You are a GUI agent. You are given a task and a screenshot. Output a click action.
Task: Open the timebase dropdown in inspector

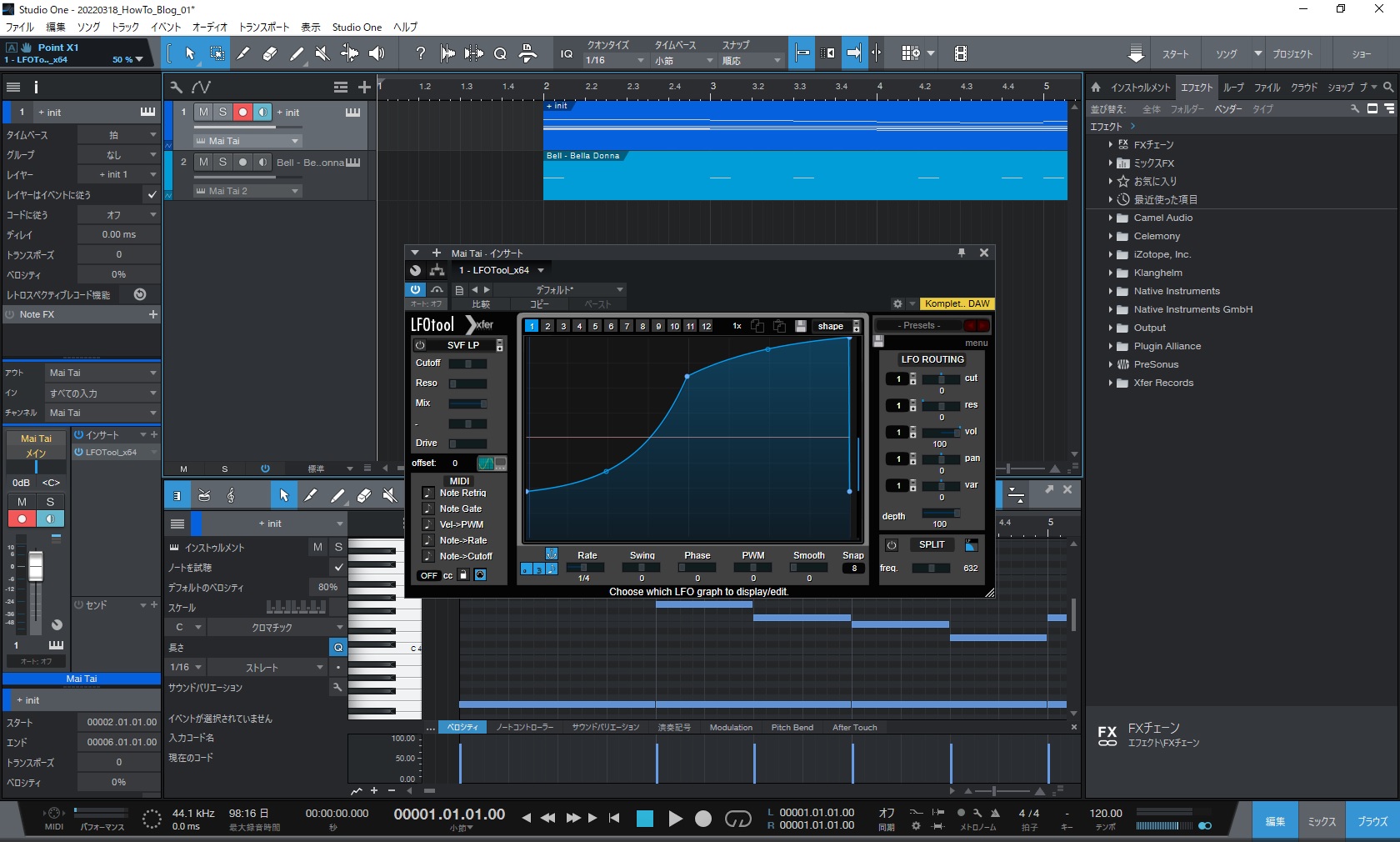point(118,134)
